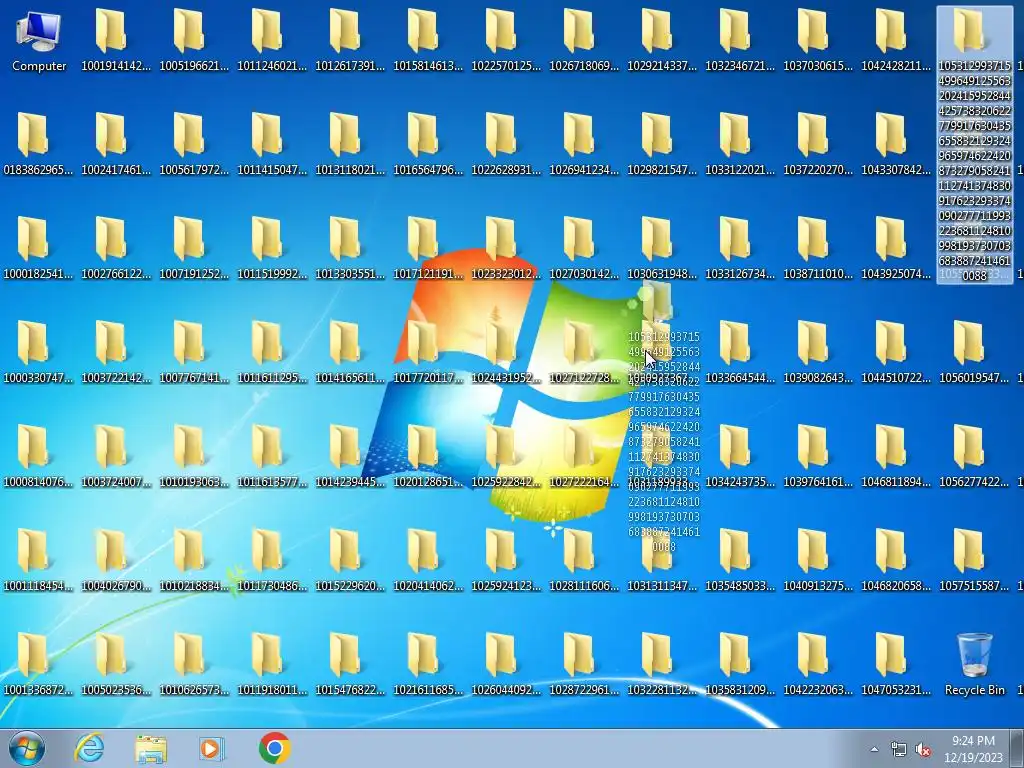Select folder 1042428211...
The image size is (1024, 768).
(x=896, y=40)
